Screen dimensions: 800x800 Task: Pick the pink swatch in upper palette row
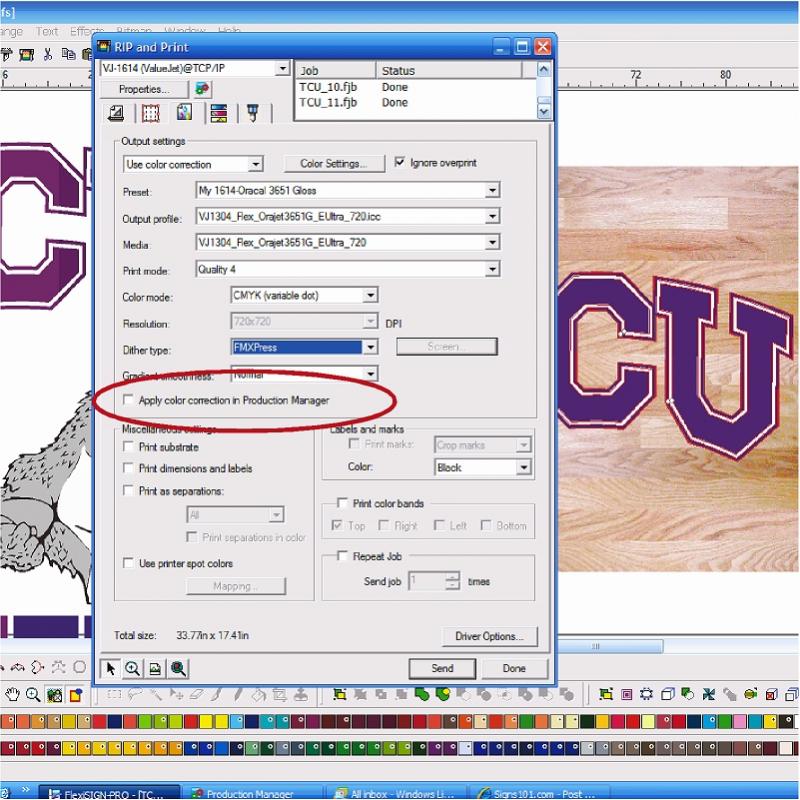pyautogui.click(x=741, y=721)
